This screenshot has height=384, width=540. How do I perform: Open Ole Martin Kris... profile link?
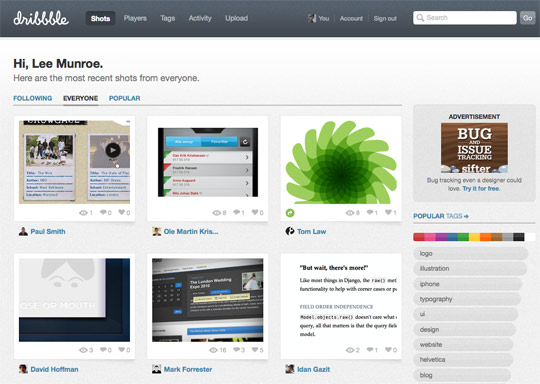(x=191, y=231)
